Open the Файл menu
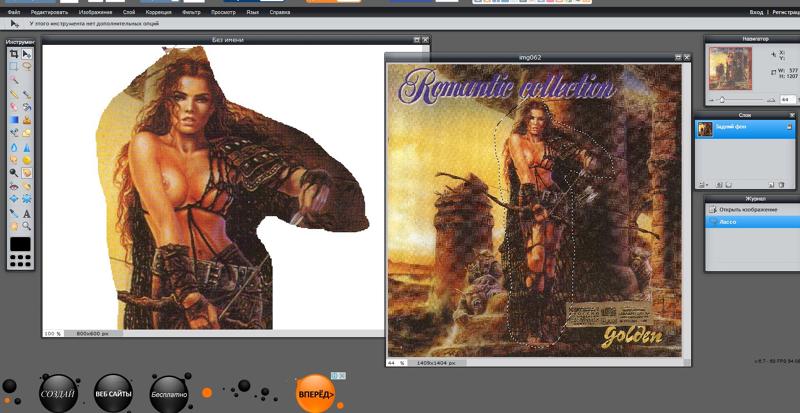The image size is (800, 413). coord(14,12)
